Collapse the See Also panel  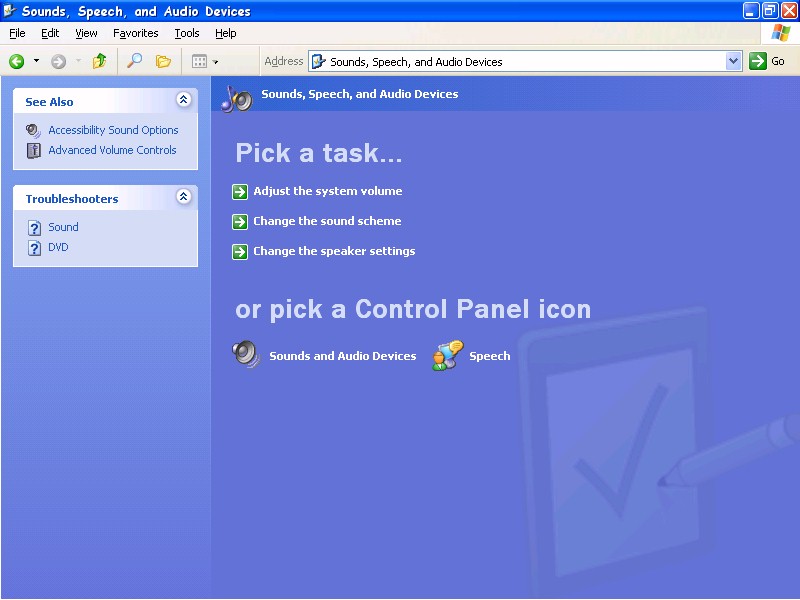[x=184, y=99]
